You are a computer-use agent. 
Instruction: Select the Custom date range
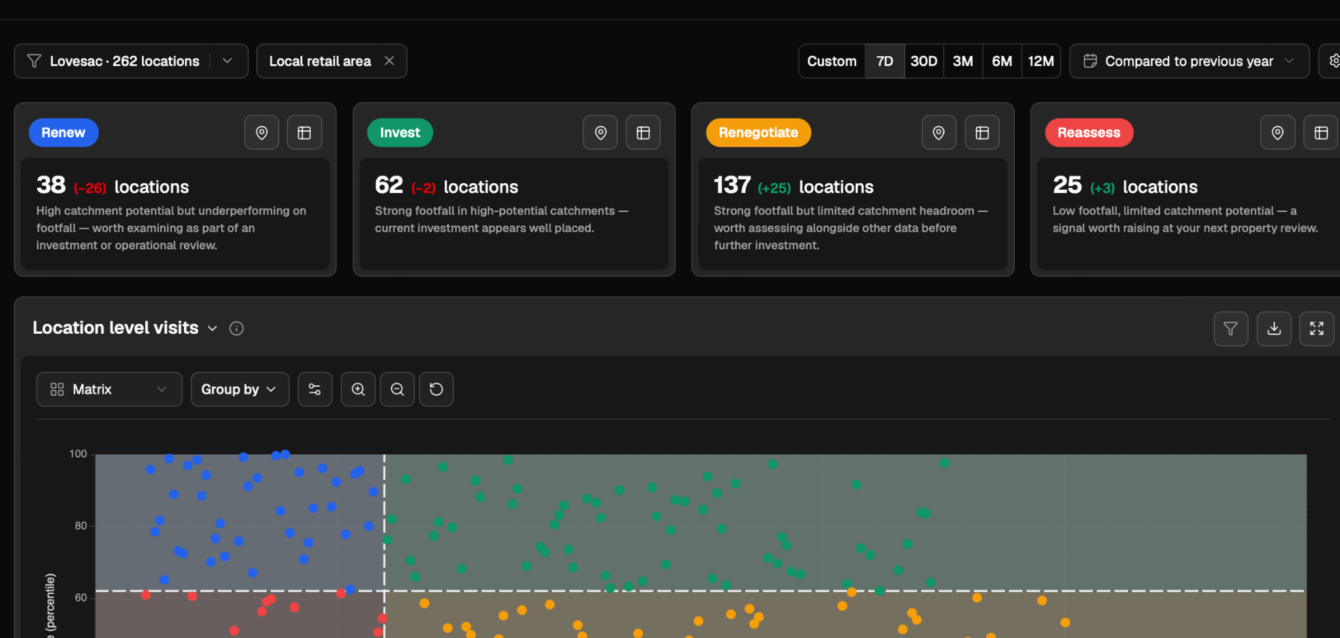(x=832, y=61)
